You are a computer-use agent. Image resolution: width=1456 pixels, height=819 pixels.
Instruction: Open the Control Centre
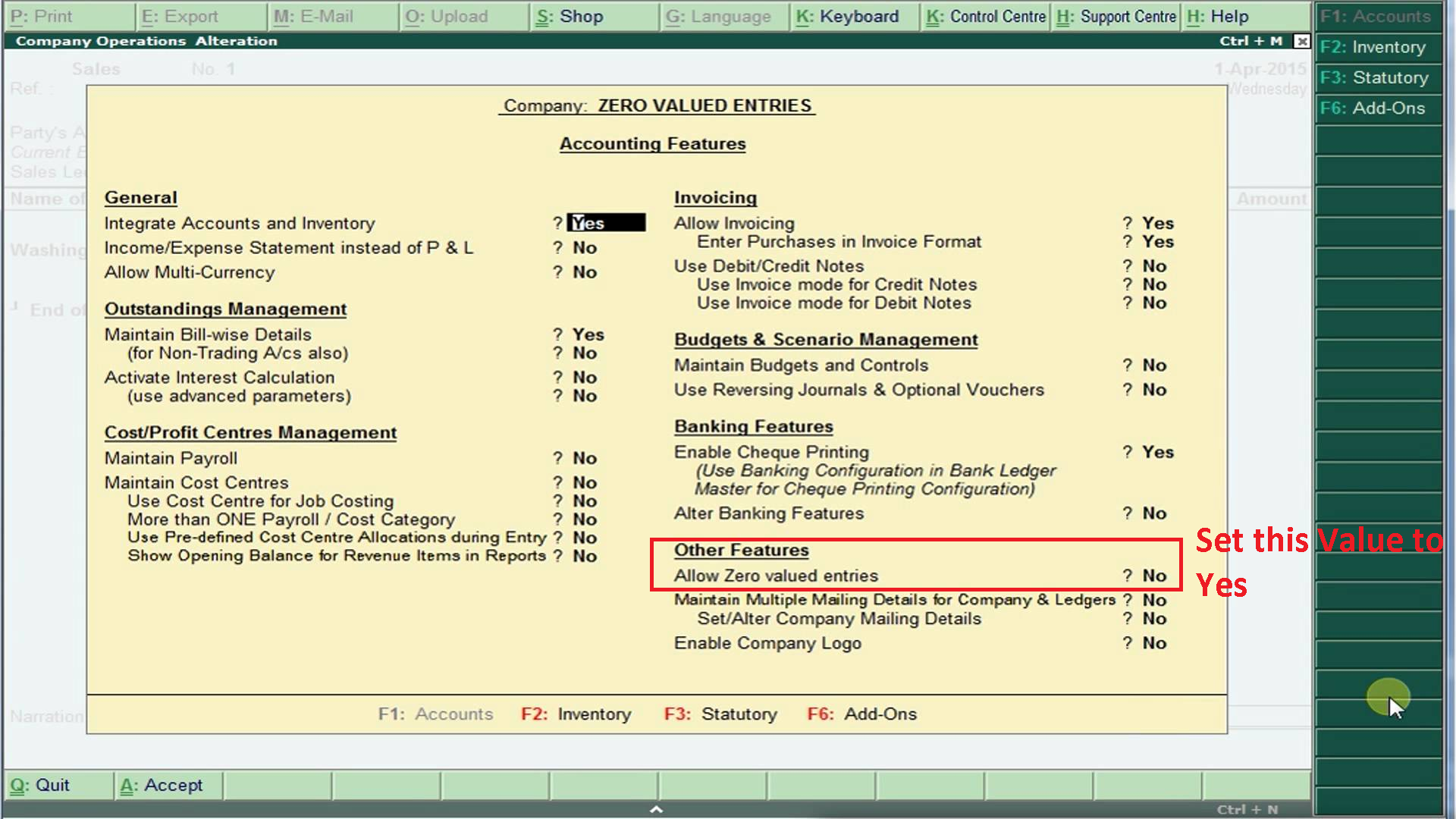click(986, 16)
